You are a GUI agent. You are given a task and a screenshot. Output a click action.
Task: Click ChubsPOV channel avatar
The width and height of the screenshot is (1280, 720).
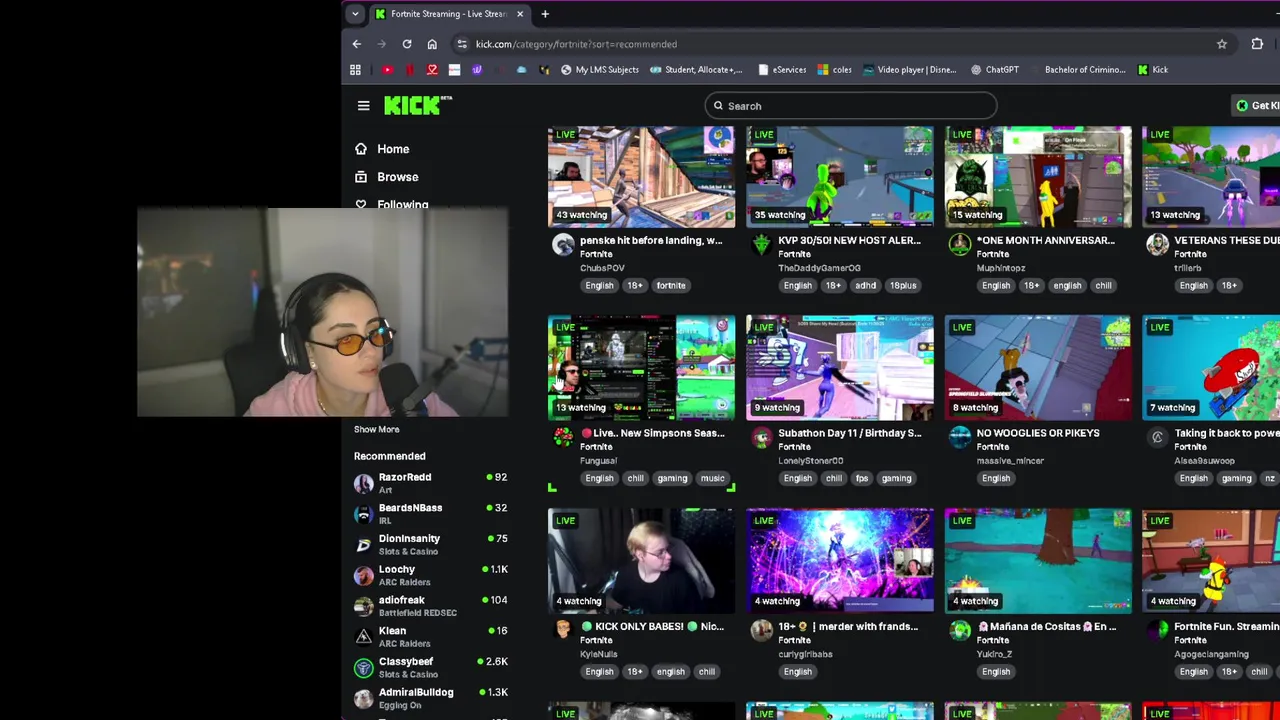pyautogui.click(x=563, y=245)
